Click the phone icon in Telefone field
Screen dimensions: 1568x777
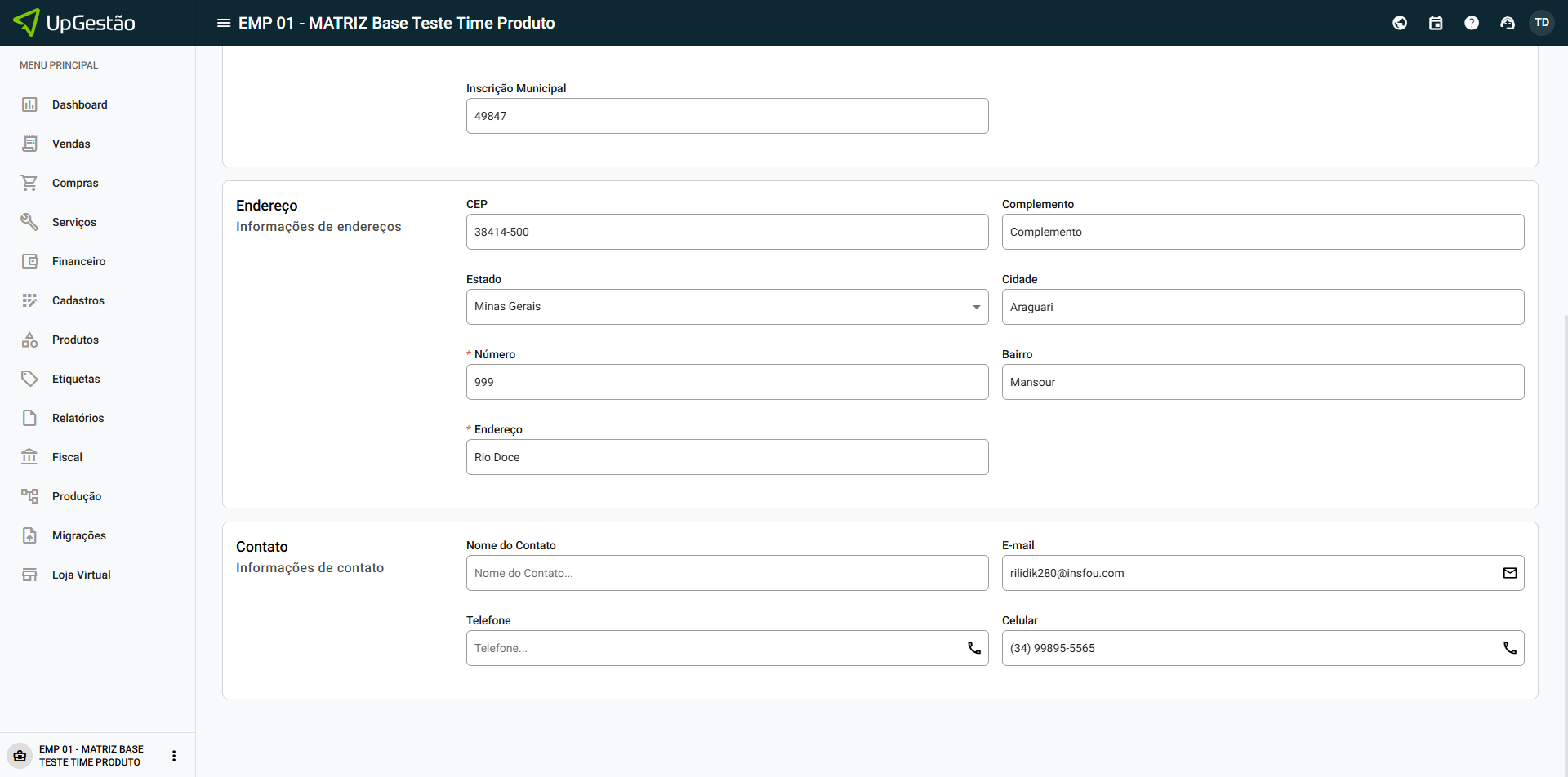pyautogui.click(x=974, y=648)
